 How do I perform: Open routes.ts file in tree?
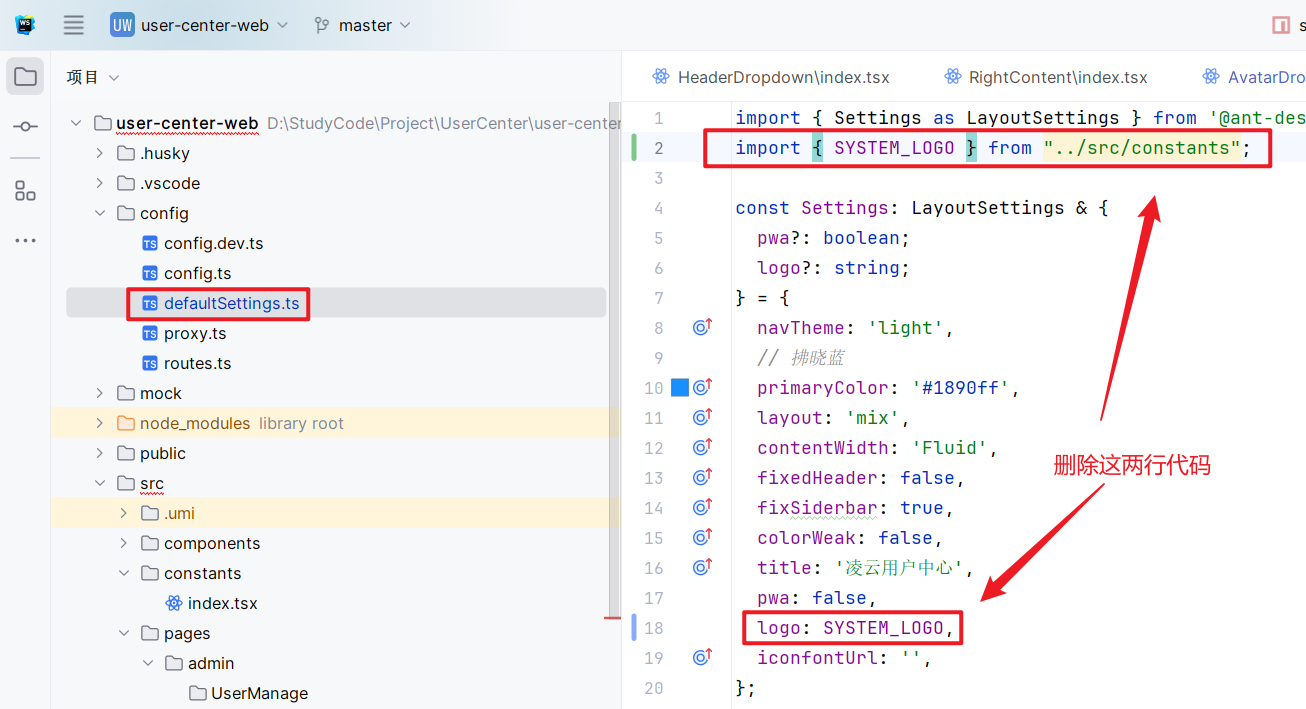click(x=197, y=363)
